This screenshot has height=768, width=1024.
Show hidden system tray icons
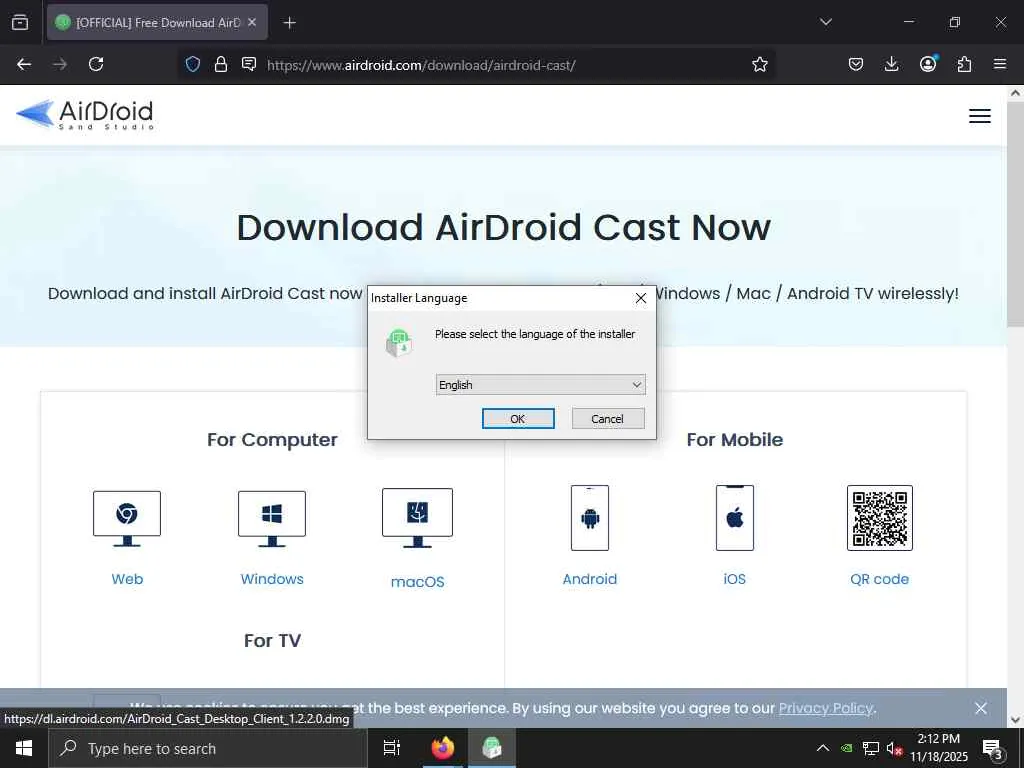point(823,748)
